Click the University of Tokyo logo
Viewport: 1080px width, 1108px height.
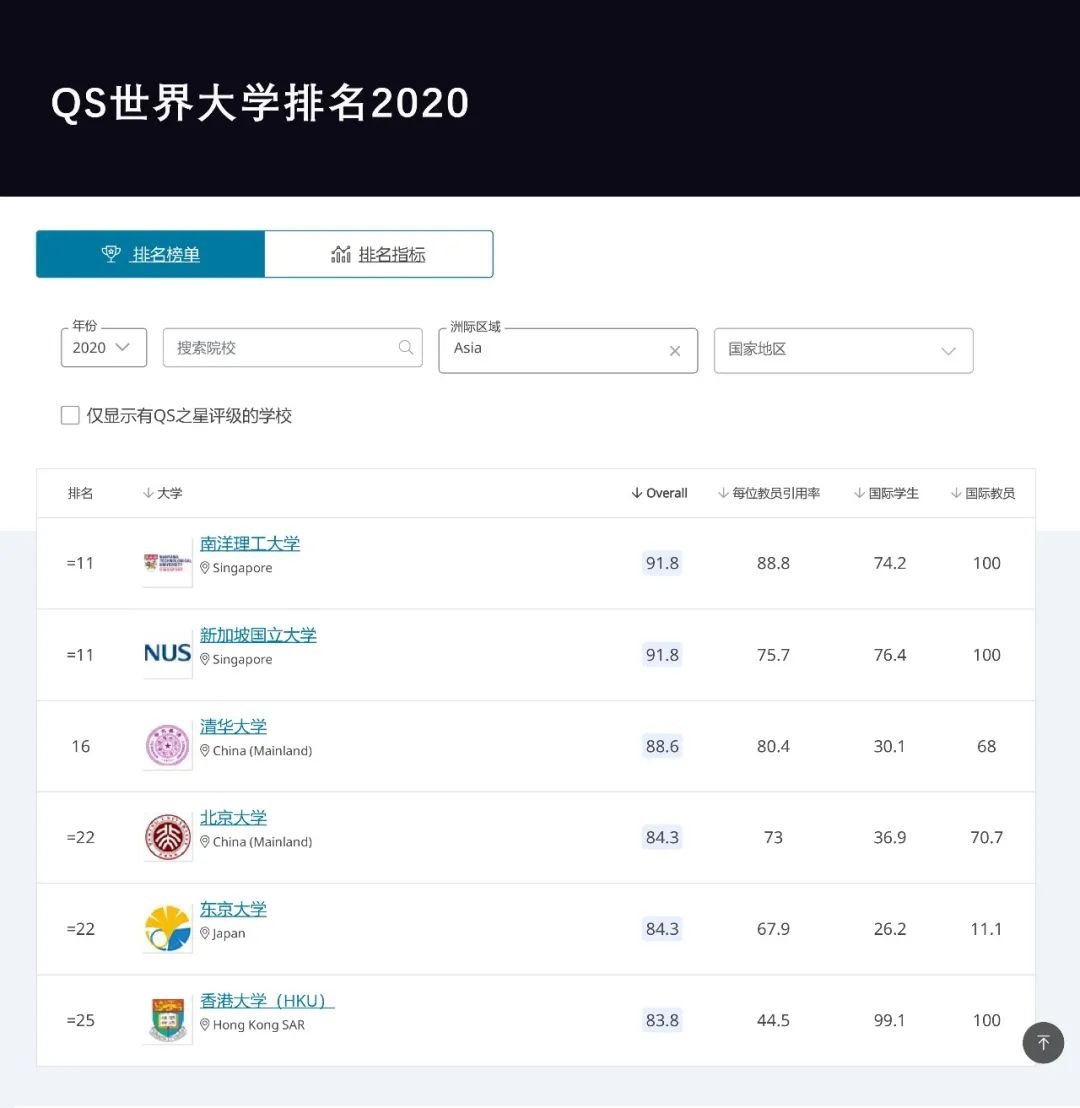[x=167, y=929]
